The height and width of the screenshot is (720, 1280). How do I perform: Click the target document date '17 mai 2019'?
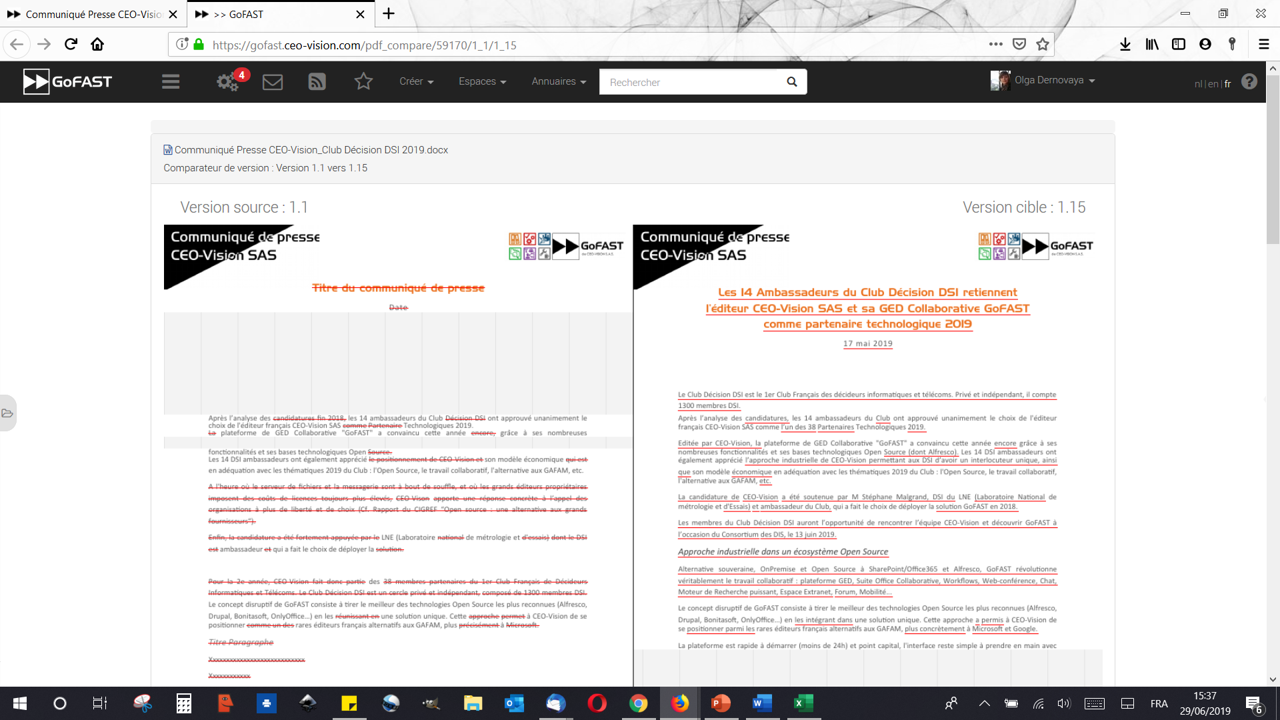[x=868, y=343]
